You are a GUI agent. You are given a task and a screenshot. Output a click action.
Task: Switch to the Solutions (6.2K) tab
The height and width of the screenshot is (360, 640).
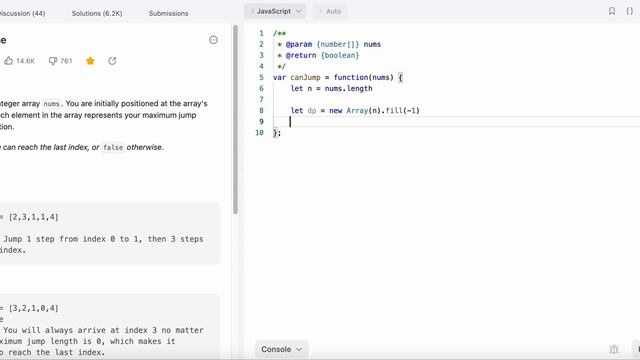click(x=97, y=13)
